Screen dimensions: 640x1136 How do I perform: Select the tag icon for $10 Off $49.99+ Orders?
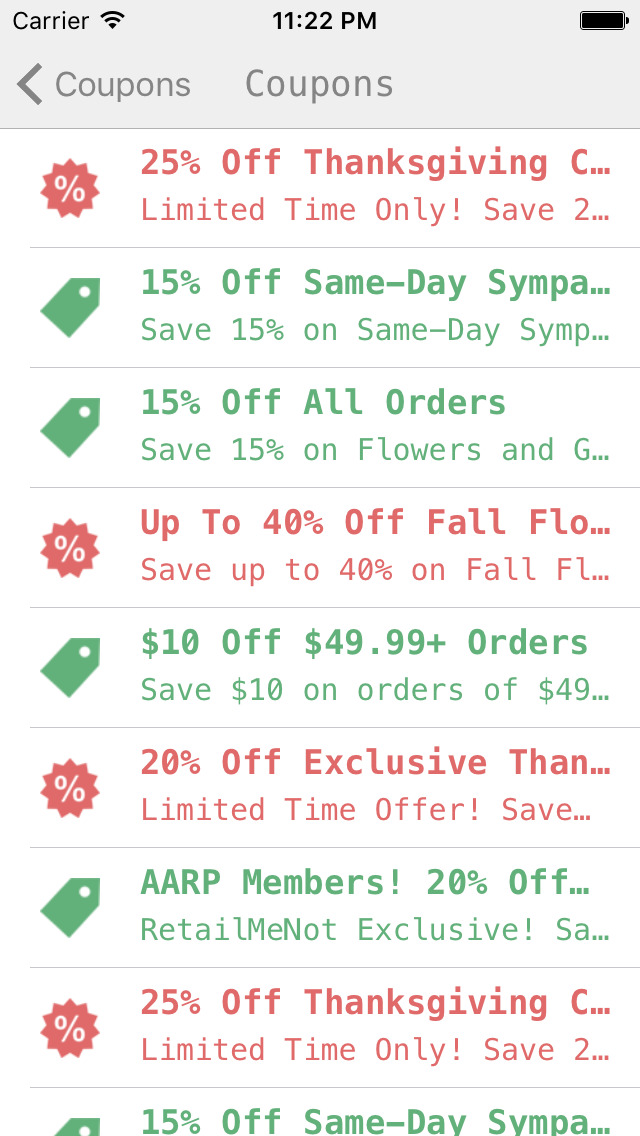pyautogui.click(x=69, y=666)
